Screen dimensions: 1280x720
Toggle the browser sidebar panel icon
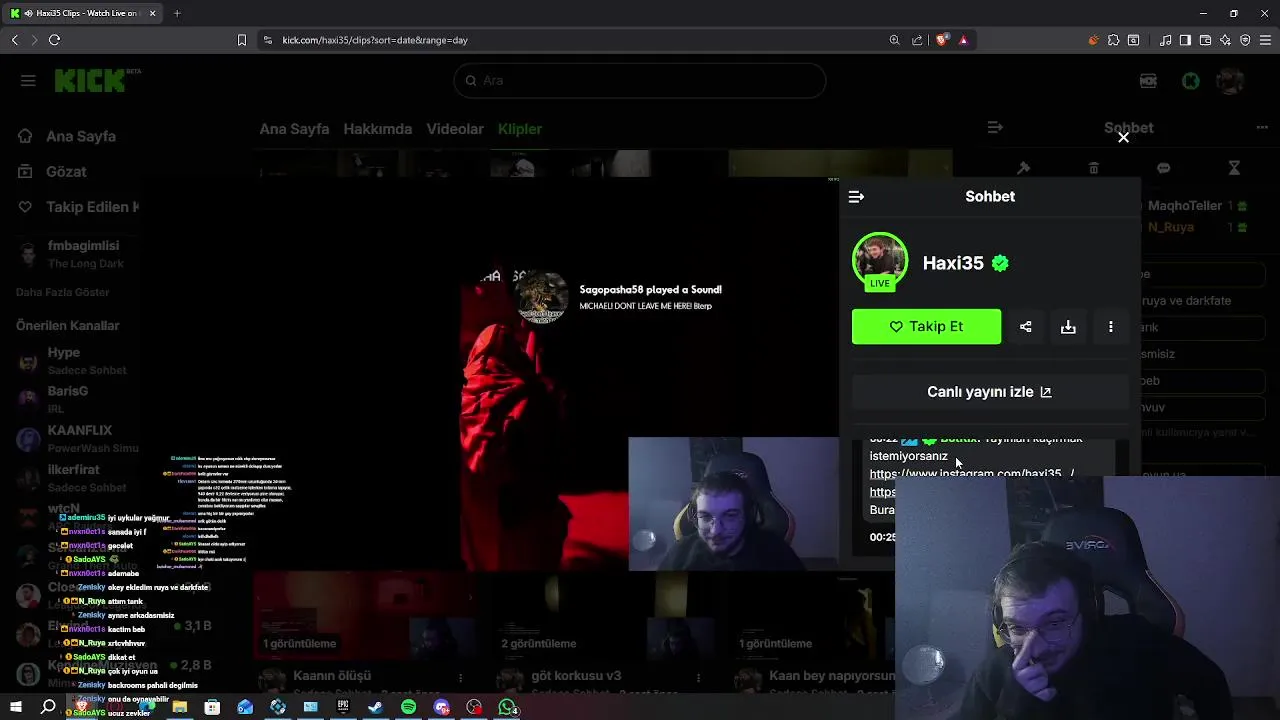(1185, 40)
